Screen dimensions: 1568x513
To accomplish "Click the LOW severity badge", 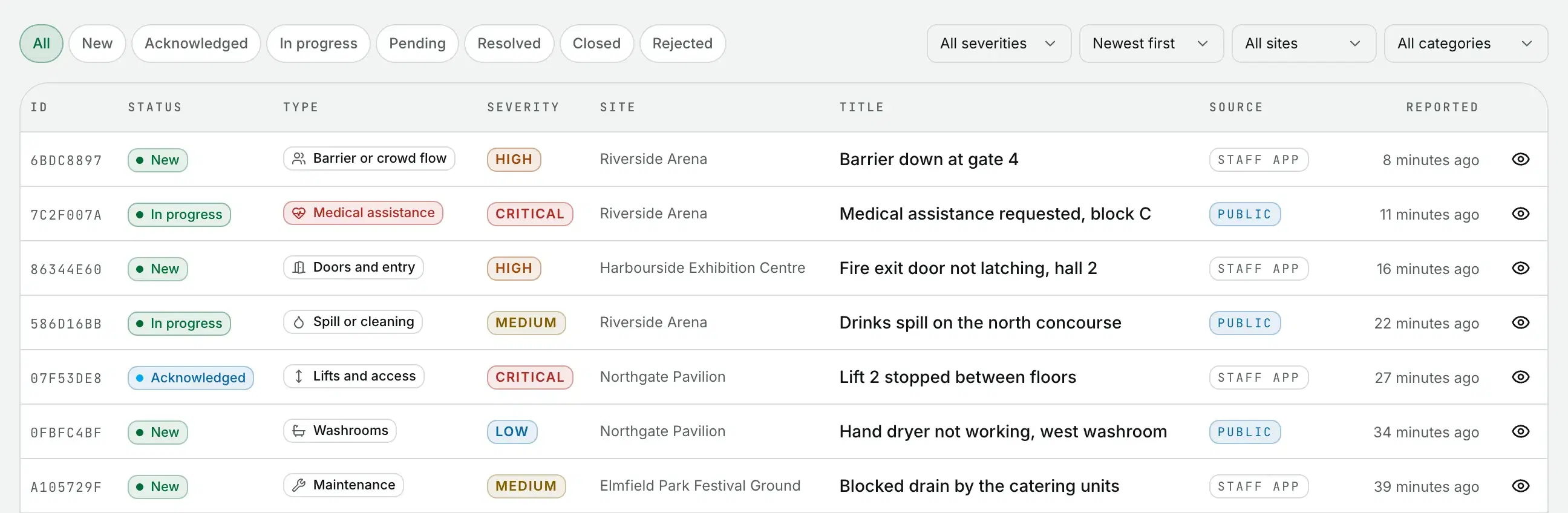I will [512, 432].
